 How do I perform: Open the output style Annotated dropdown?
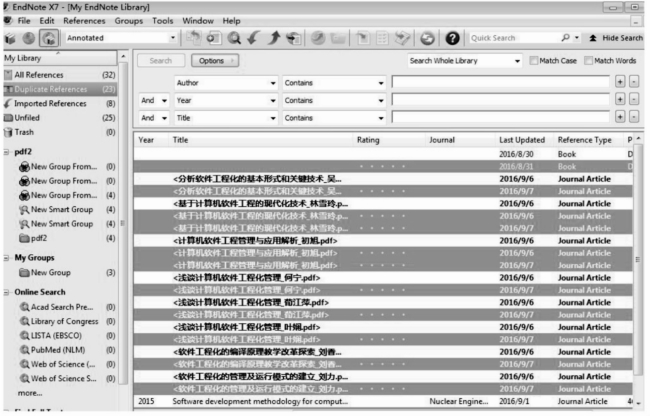(173, 38)
